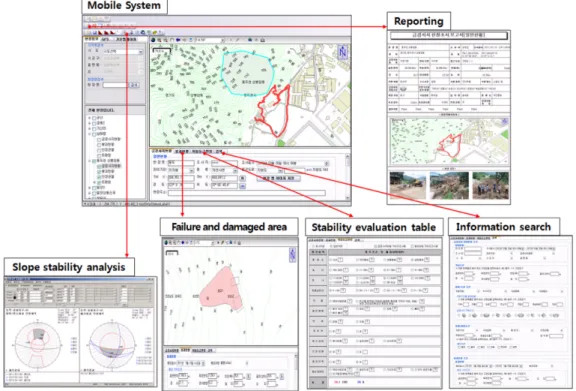Click north arrow in Failure and damaged area map
Viewport: 576px width, 391px height.
coord(292,255)
